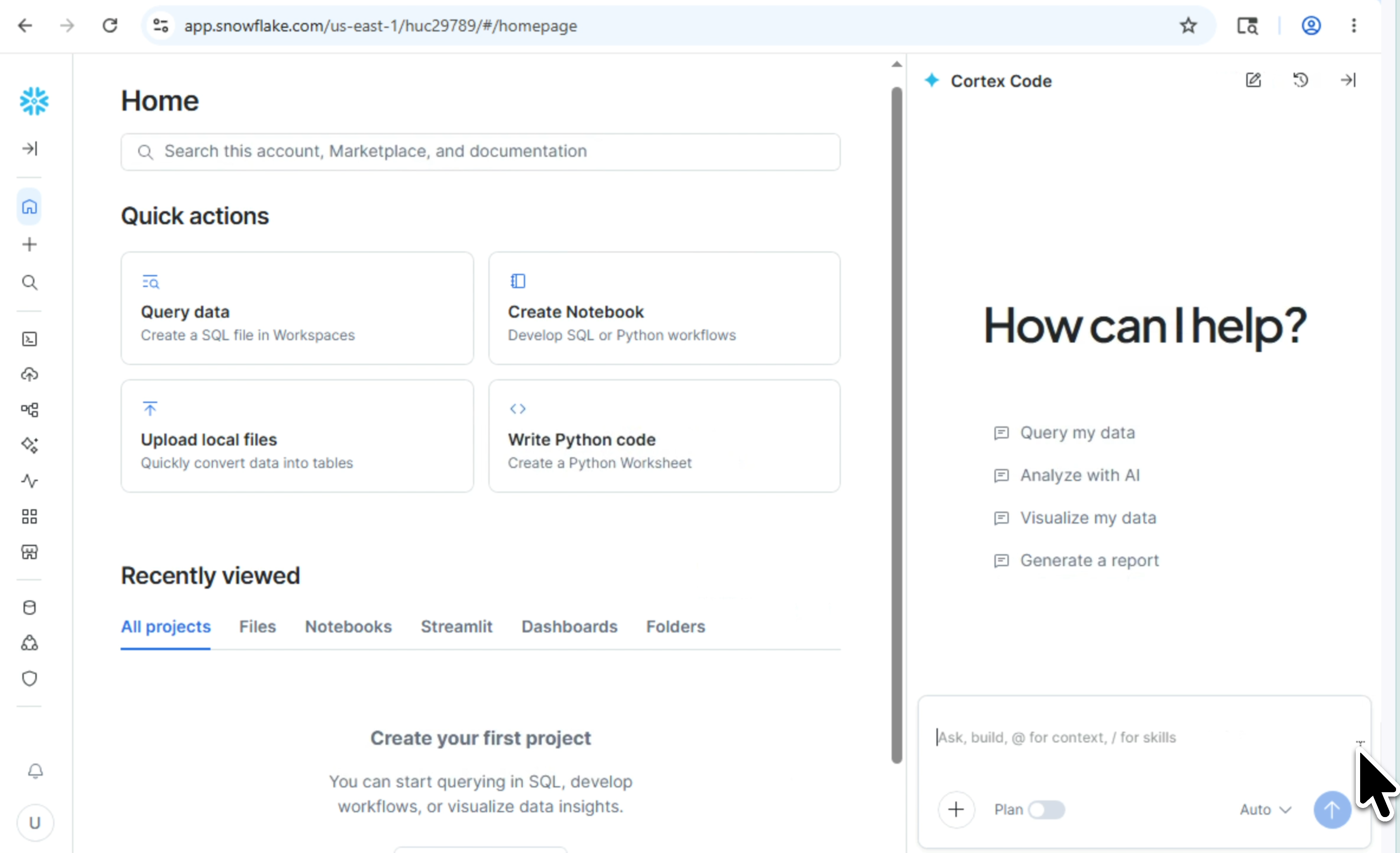The width and height of the screenshot is (1400, 853).
Task: Switch to the Files tab
Action: [257, 627]
